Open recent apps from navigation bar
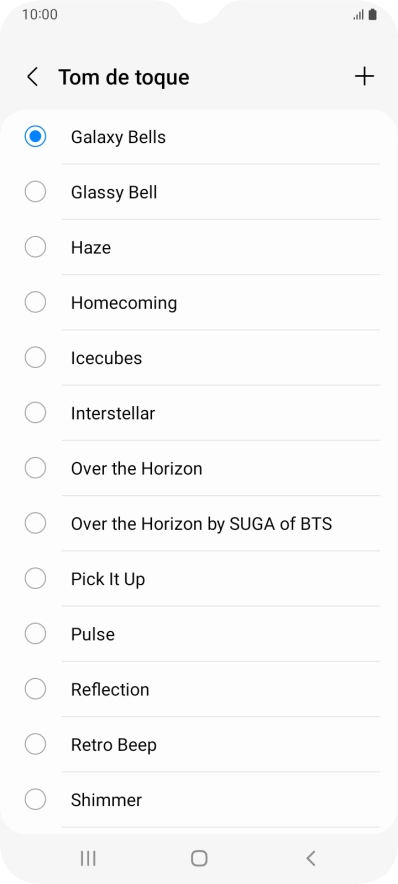This screenshot has width=398, height=884. (88, 858)
